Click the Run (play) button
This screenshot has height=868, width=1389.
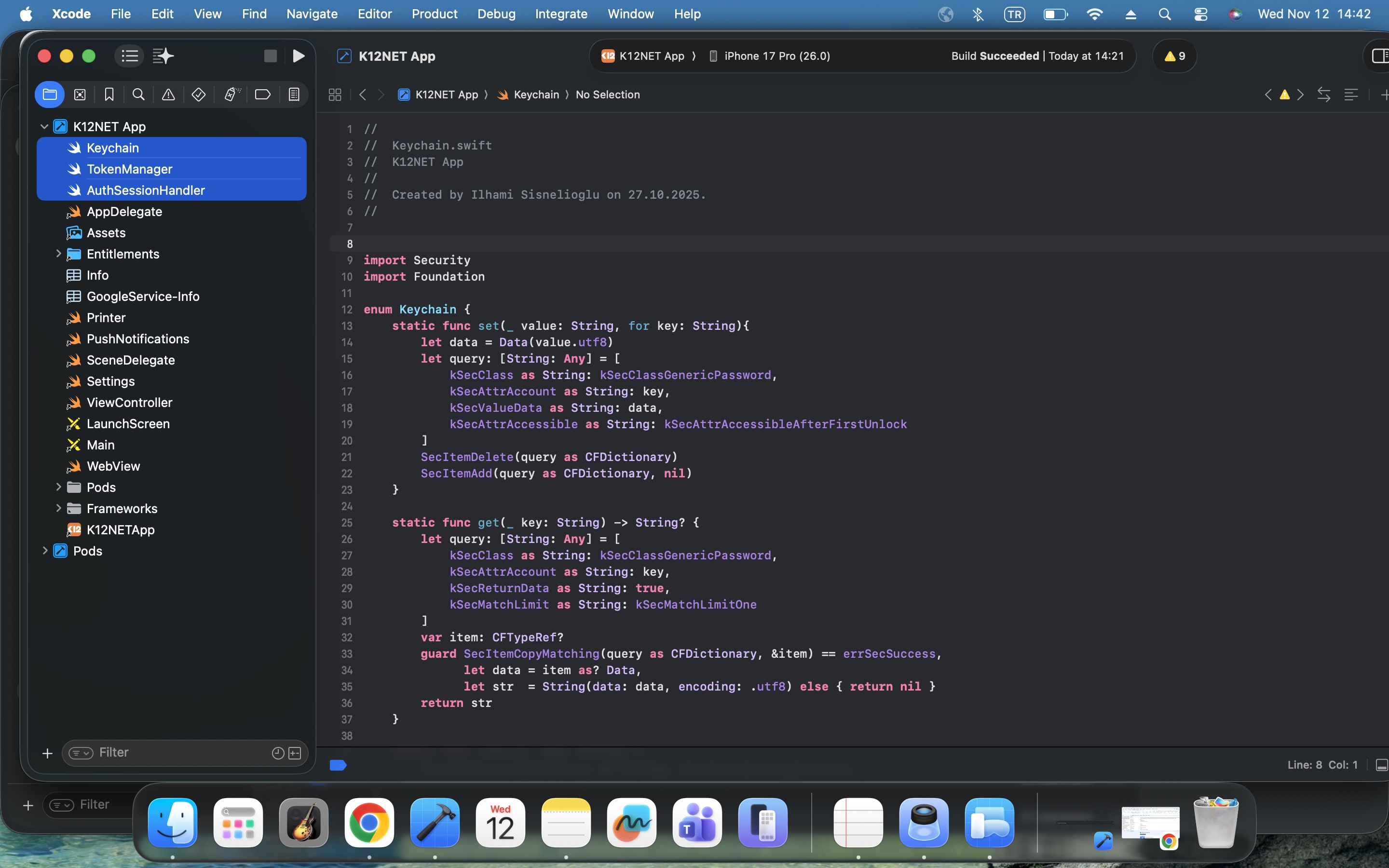(298, 55)
